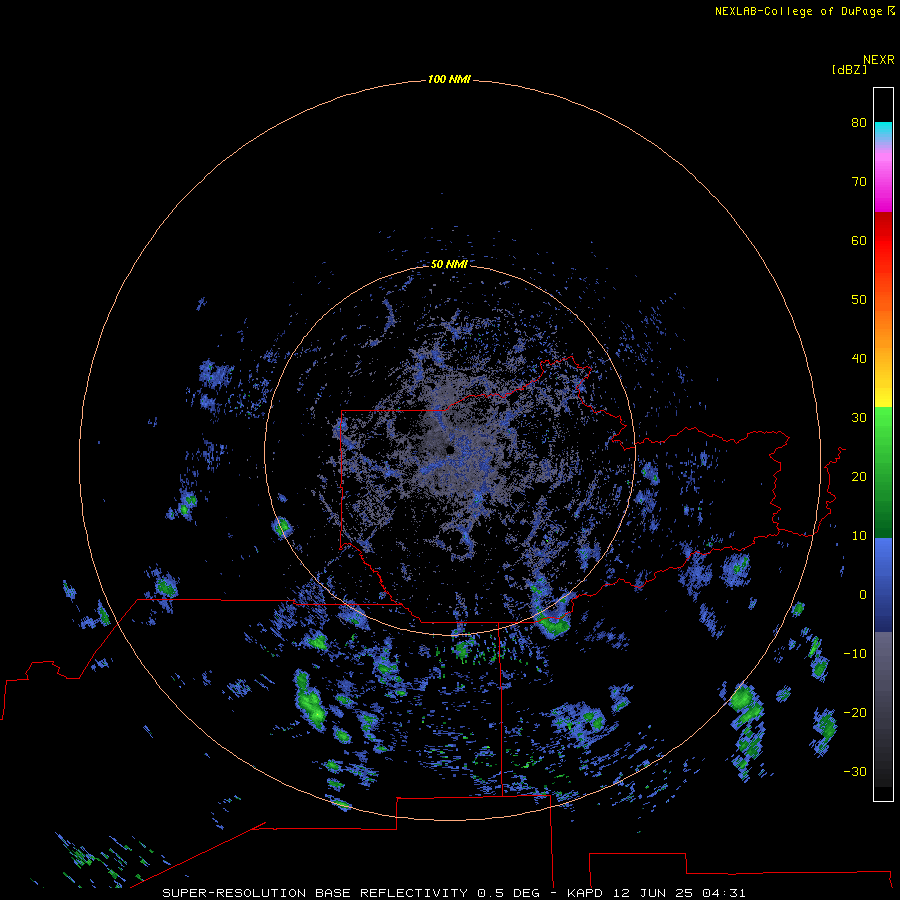Viewport: 900px width, 900px height.
Task: Click the KAPD 12 JUN 25 04:31 timestamp
Action: pyautogui.click(x=655, y=893)
